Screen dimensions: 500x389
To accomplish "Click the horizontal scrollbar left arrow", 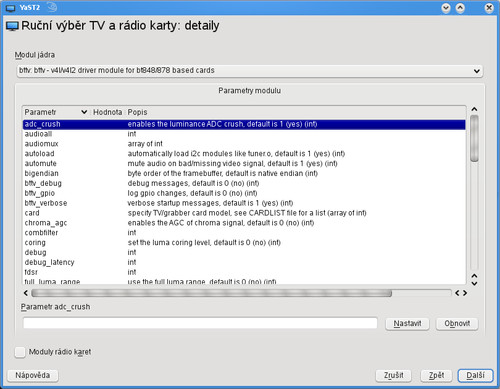I will 26,293.
